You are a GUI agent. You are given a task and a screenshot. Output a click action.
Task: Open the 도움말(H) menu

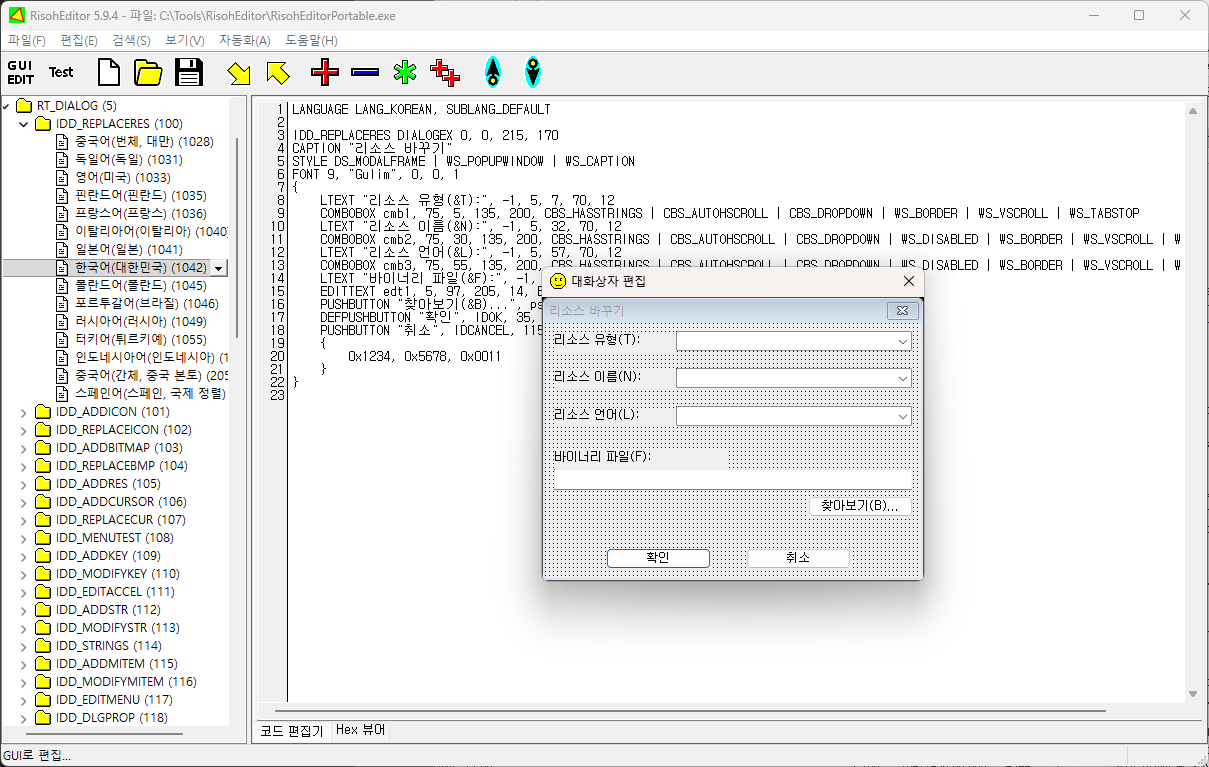pyautogui.click(x=312, y=41)
